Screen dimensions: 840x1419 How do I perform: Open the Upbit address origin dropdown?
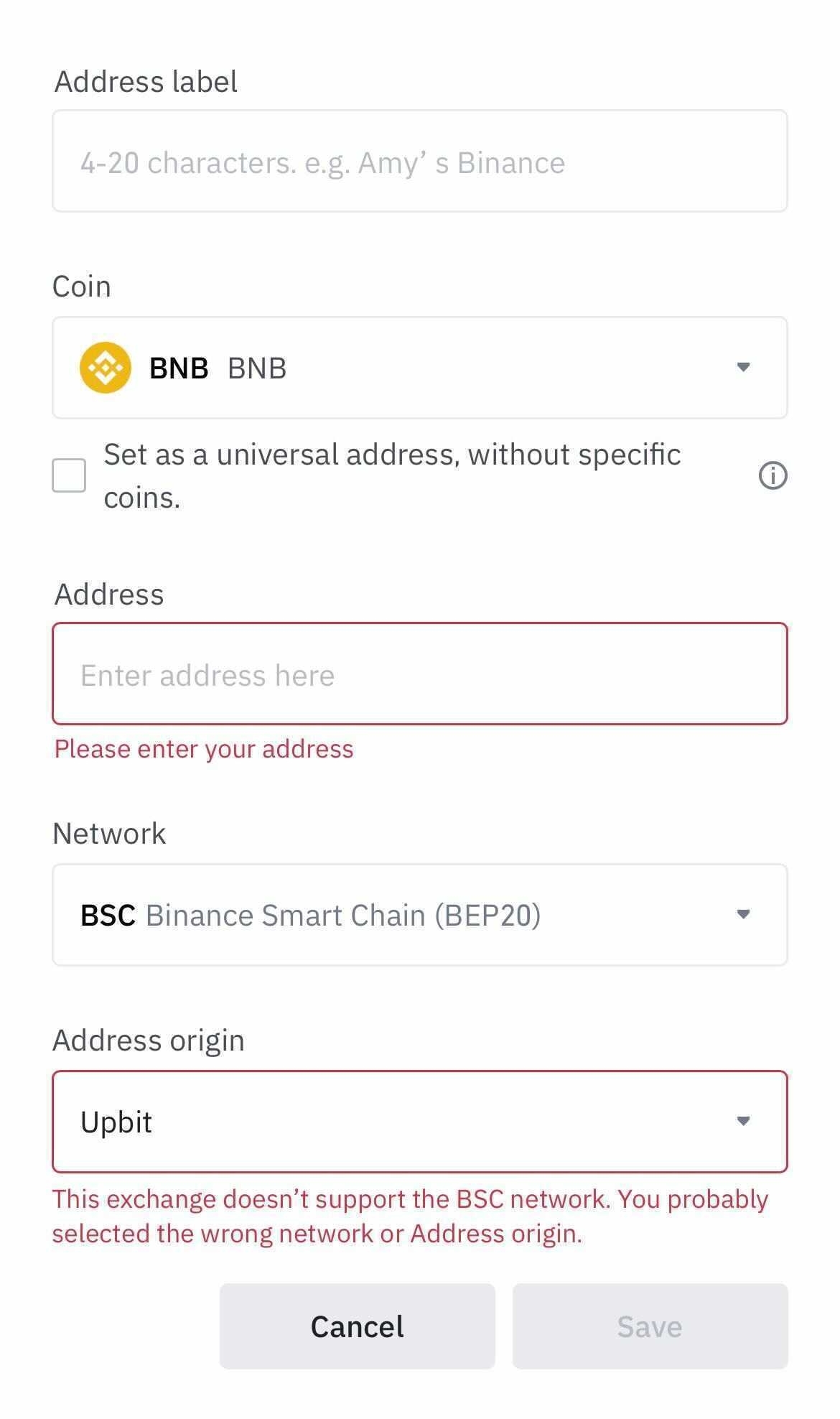pos(419,1122)
